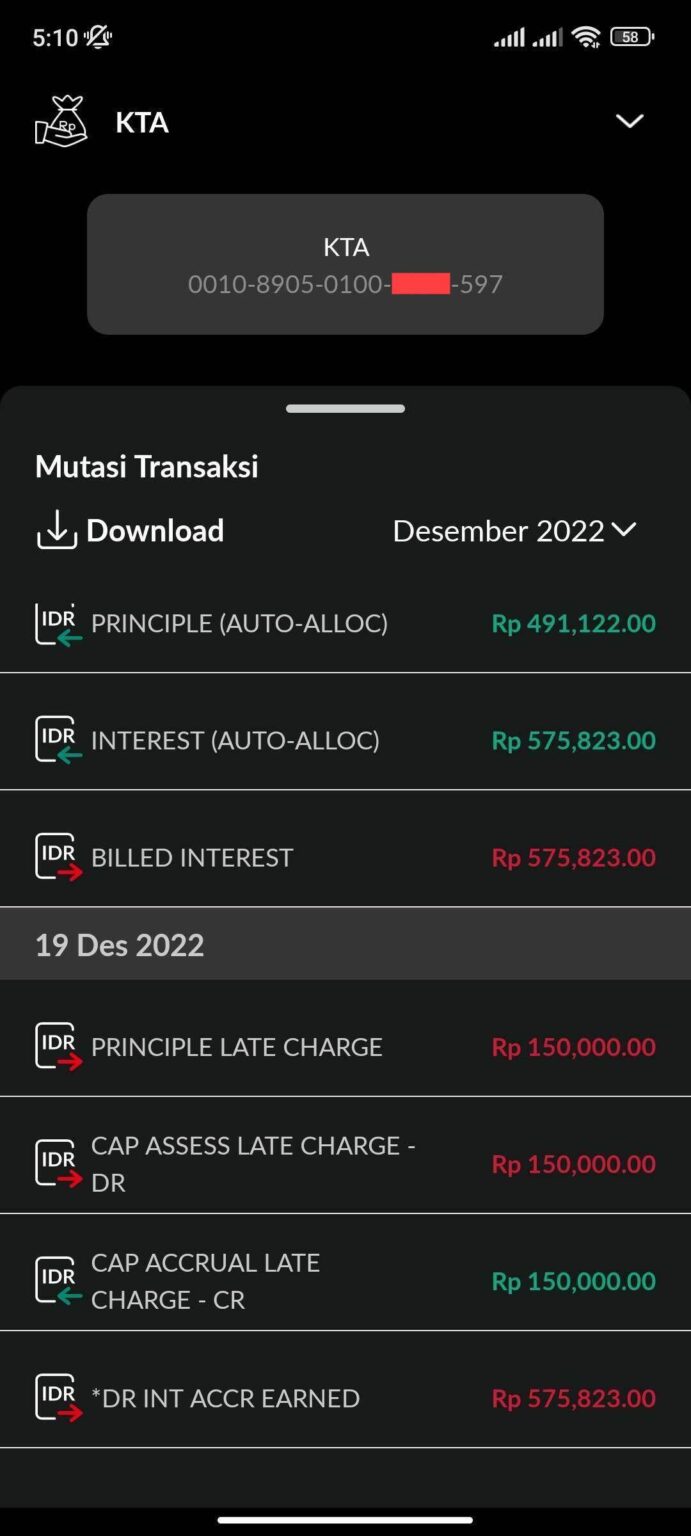The image size is (691, 1536).
Task: Tap the INTEREST (AUTO-ALLOC) credit icon
Action: [x=58, y=741]
